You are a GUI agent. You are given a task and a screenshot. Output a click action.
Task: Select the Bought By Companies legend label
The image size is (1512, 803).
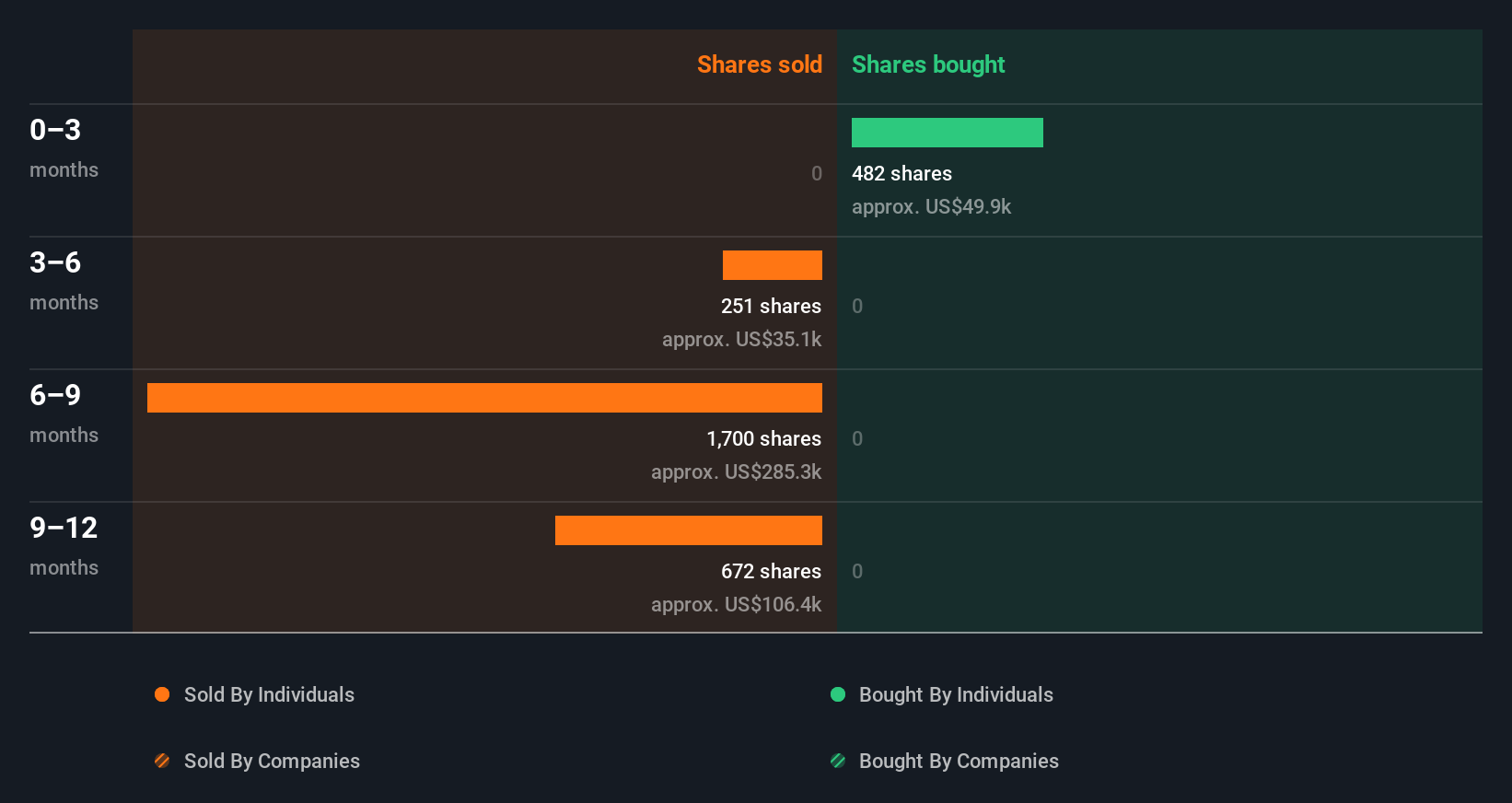pos(959,762)
